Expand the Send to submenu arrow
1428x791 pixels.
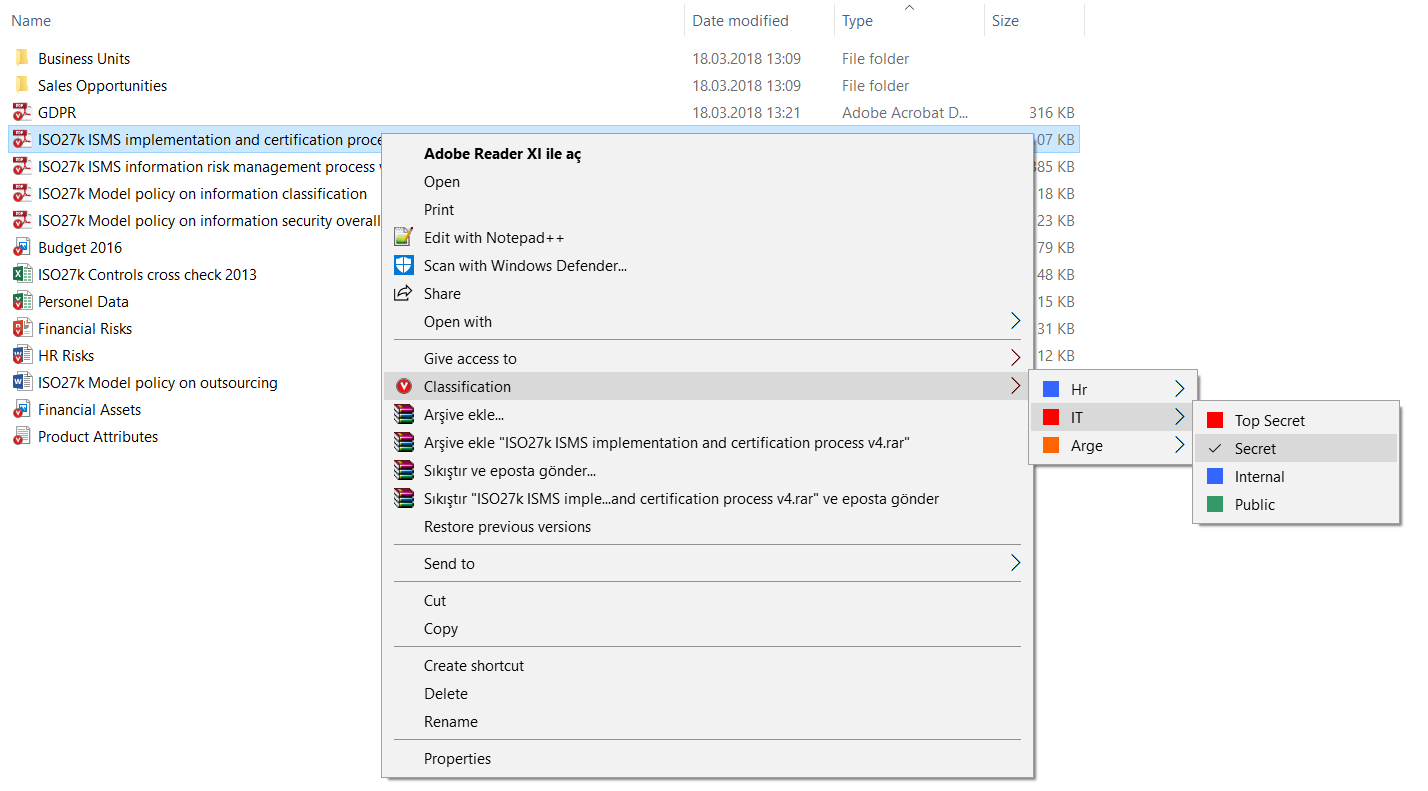[x=1015, y=563]
